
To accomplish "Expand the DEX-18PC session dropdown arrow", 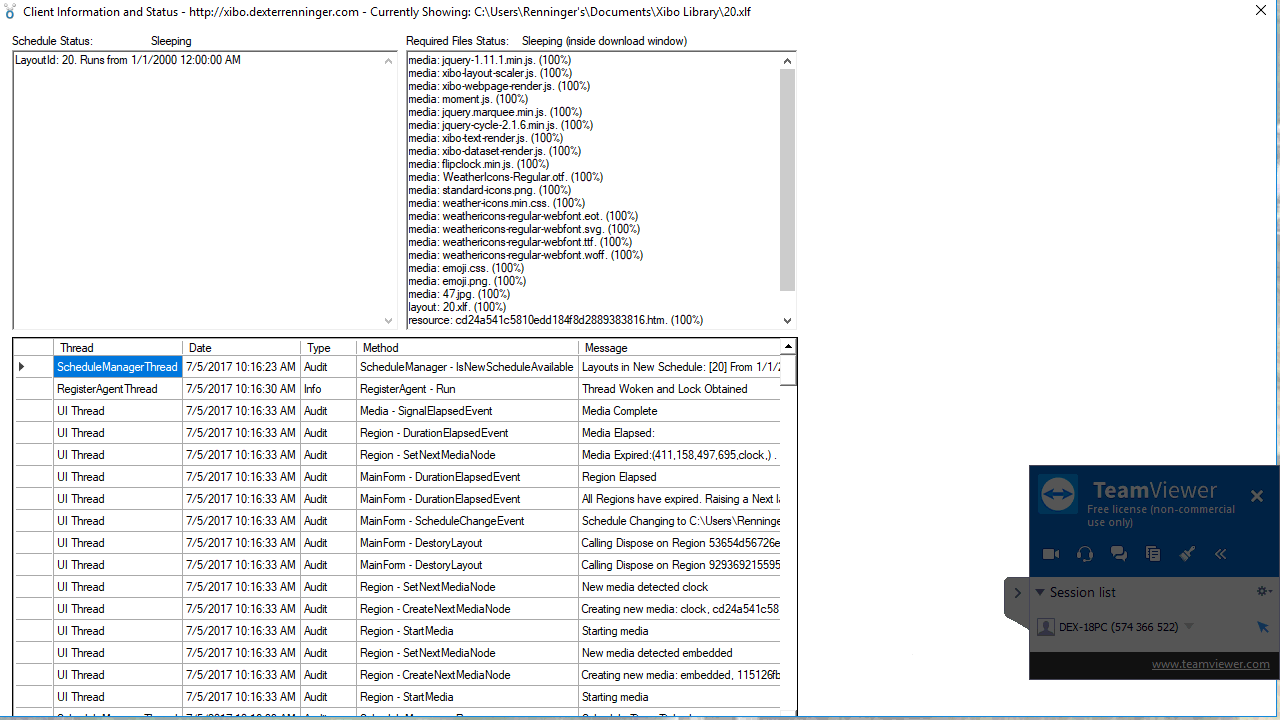I will [1189, 627].
